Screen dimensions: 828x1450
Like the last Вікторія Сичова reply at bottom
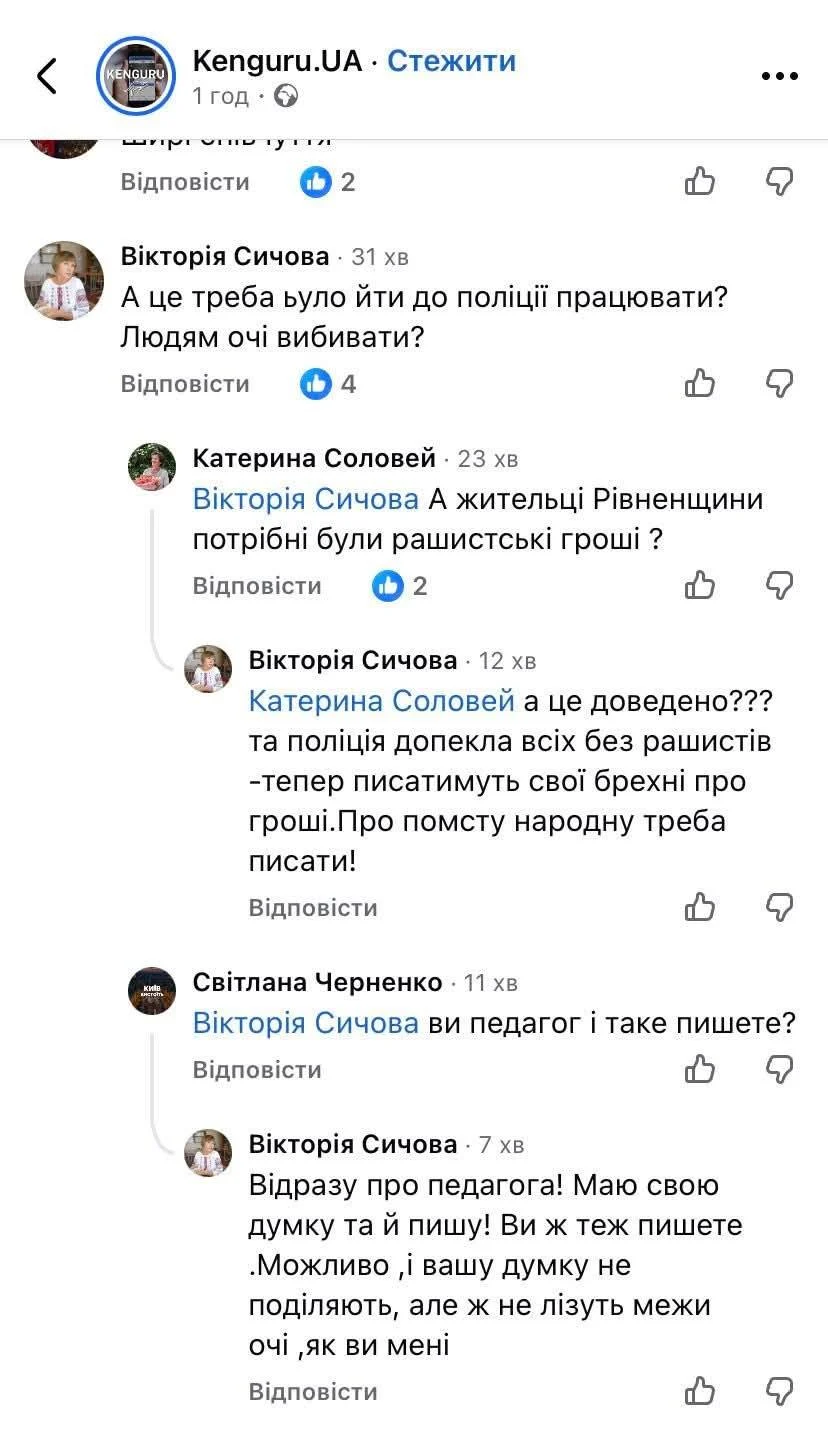coord(700,1391)
